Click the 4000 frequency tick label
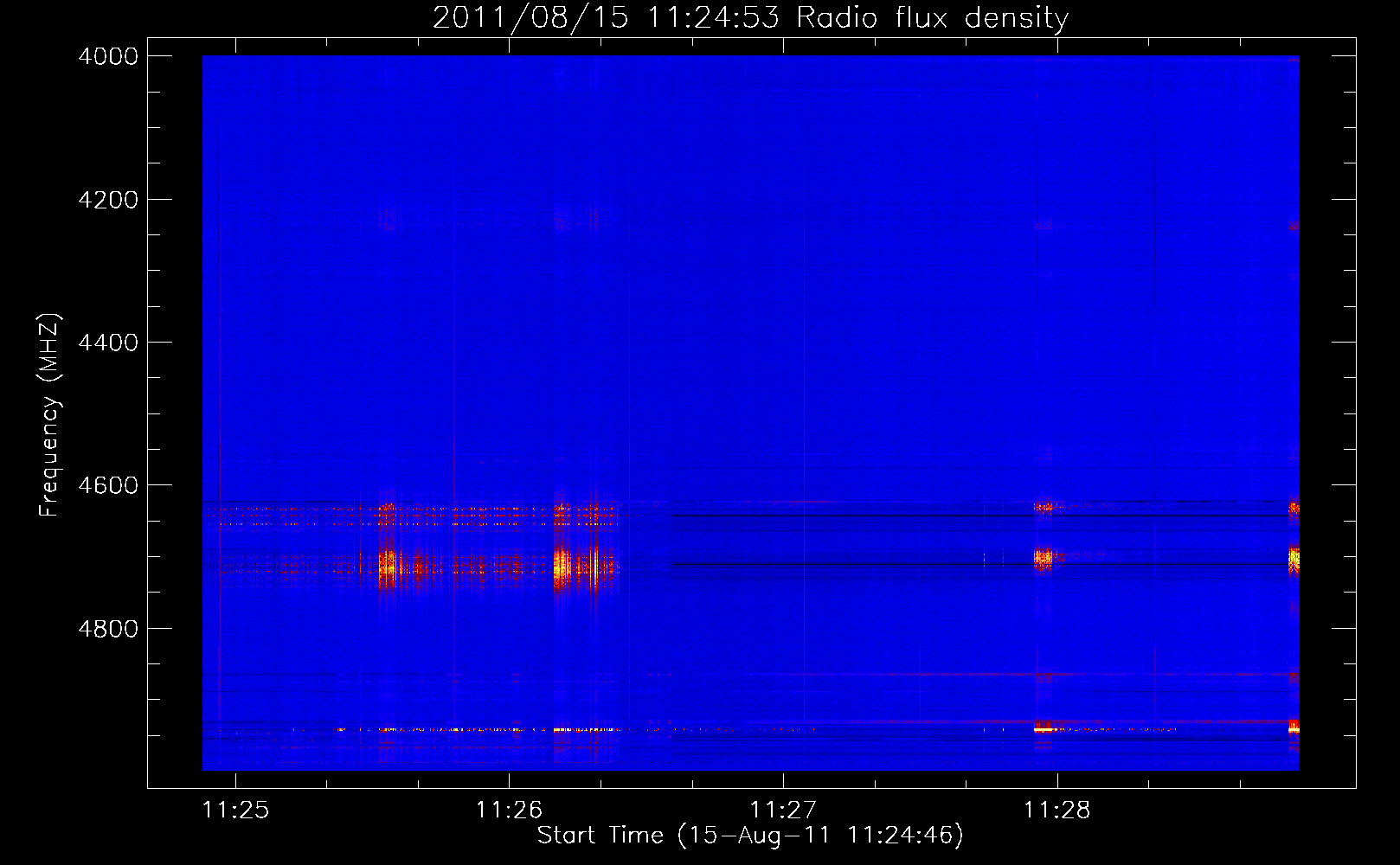1400x865 pixels. point(108,56)
